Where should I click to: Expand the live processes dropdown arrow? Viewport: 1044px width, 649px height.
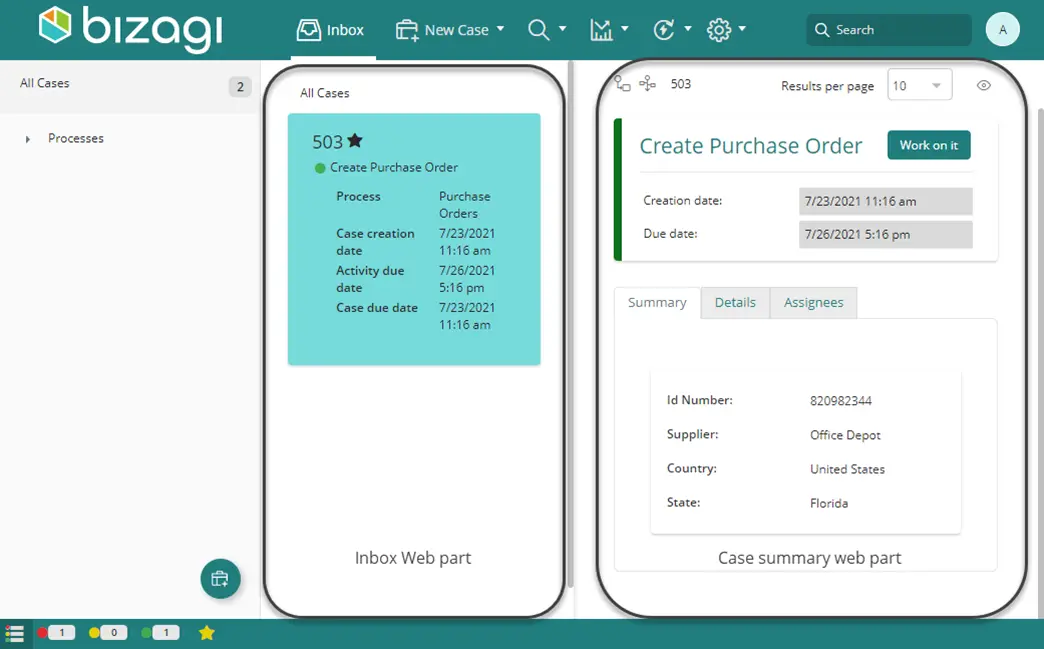[688, 29]
